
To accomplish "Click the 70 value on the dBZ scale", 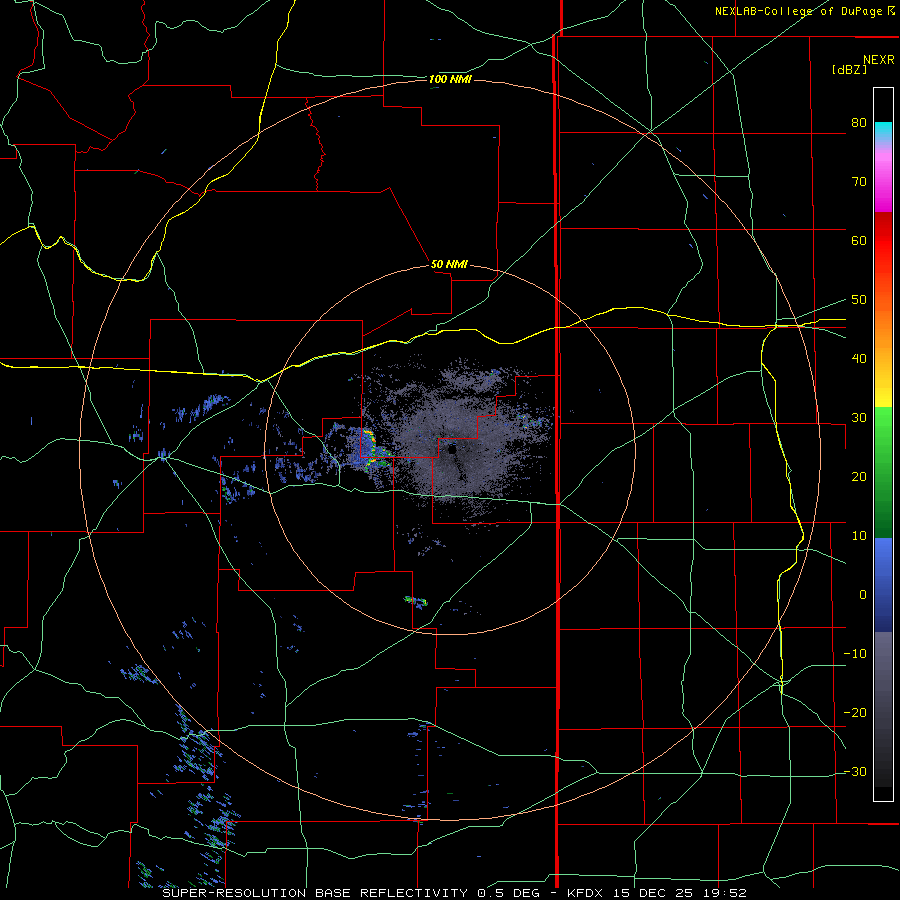I will (x=859, y=182).
